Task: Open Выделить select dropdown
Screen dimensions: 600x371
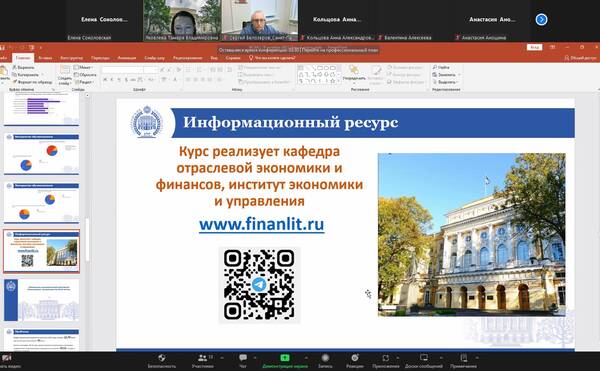Action: pos(445,82)
